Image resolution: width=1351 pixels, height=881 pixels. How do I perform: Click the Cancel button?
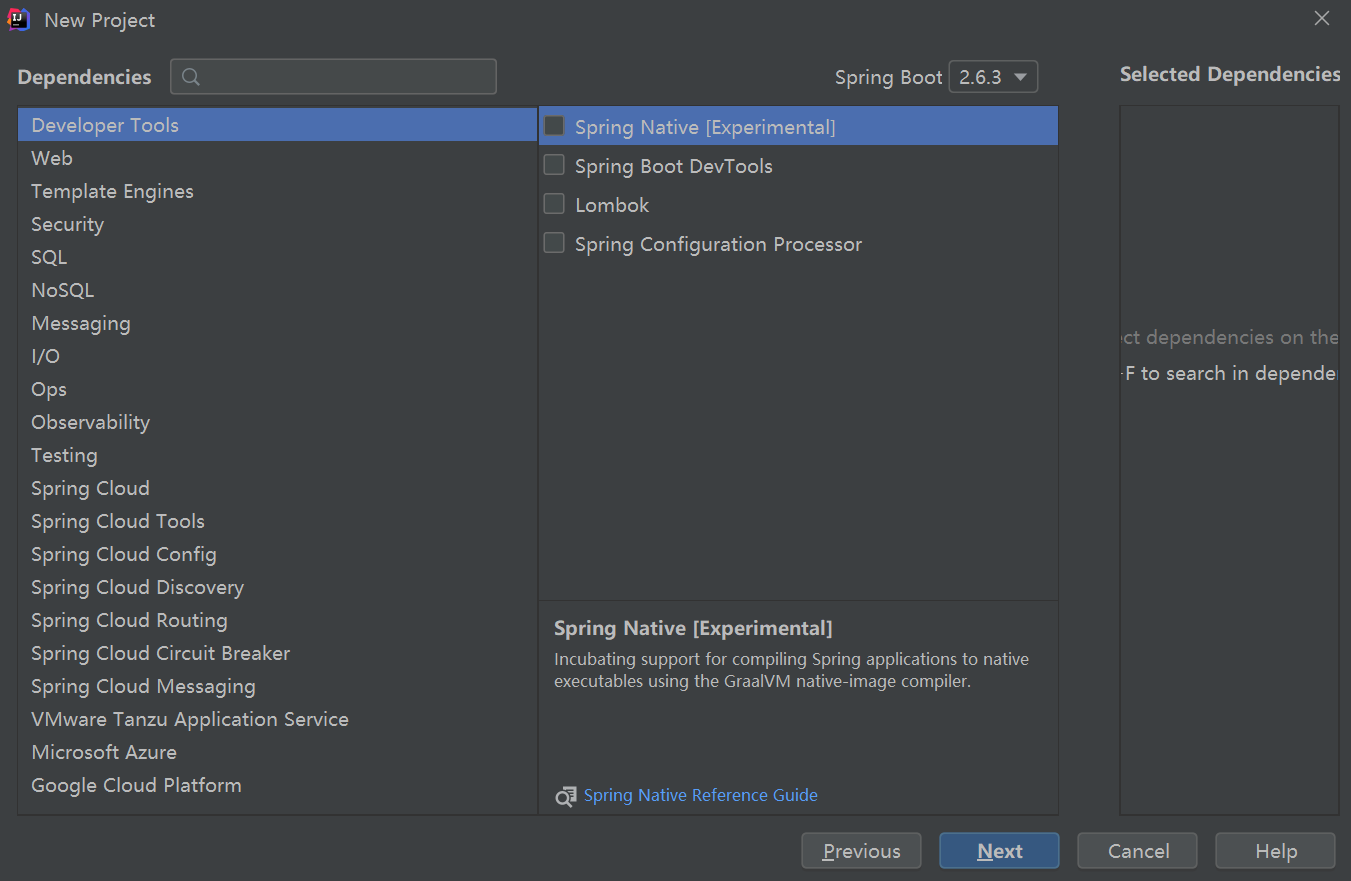click(1138, 851)
